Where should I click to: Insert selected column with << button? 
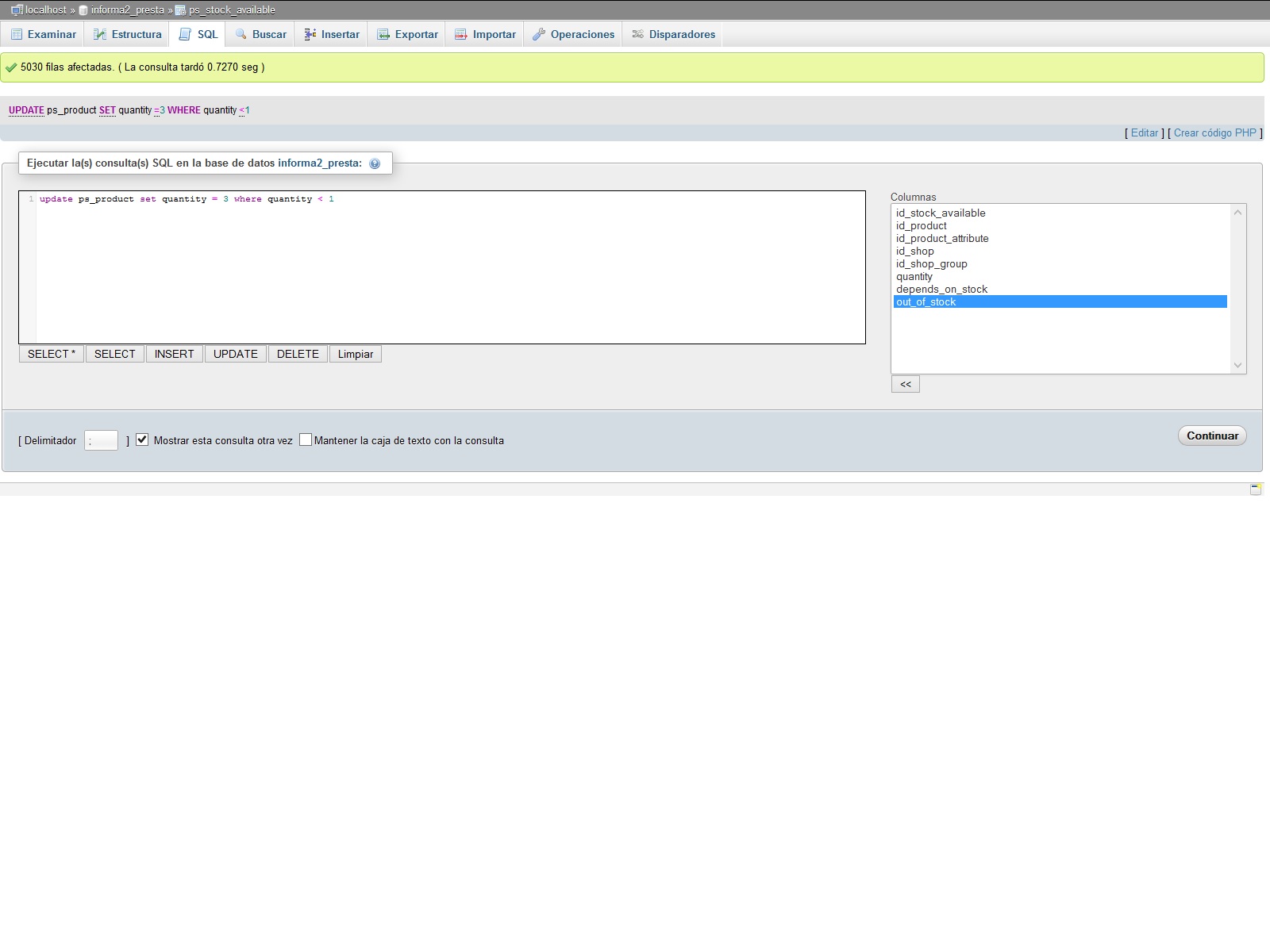tap(906, 384)
